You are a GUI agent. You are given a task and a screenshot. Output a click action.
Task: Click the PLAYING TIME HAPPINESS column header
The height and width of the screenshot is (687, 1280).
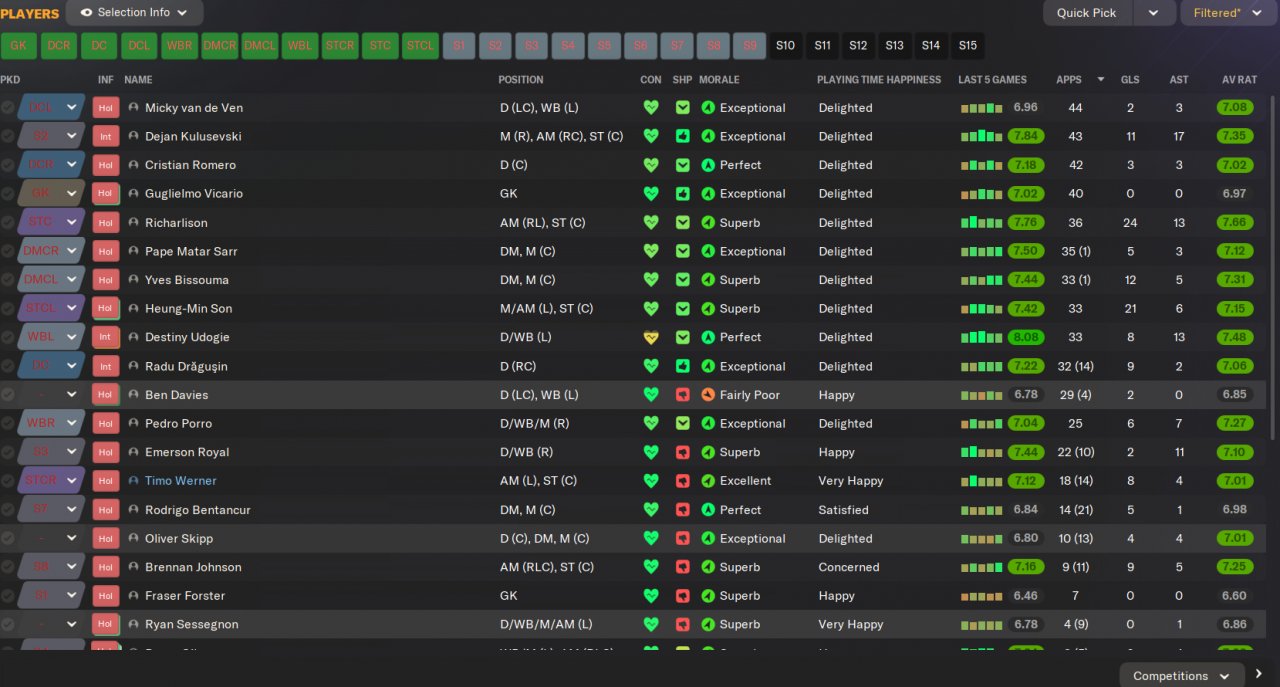click(x=879, y=79)
